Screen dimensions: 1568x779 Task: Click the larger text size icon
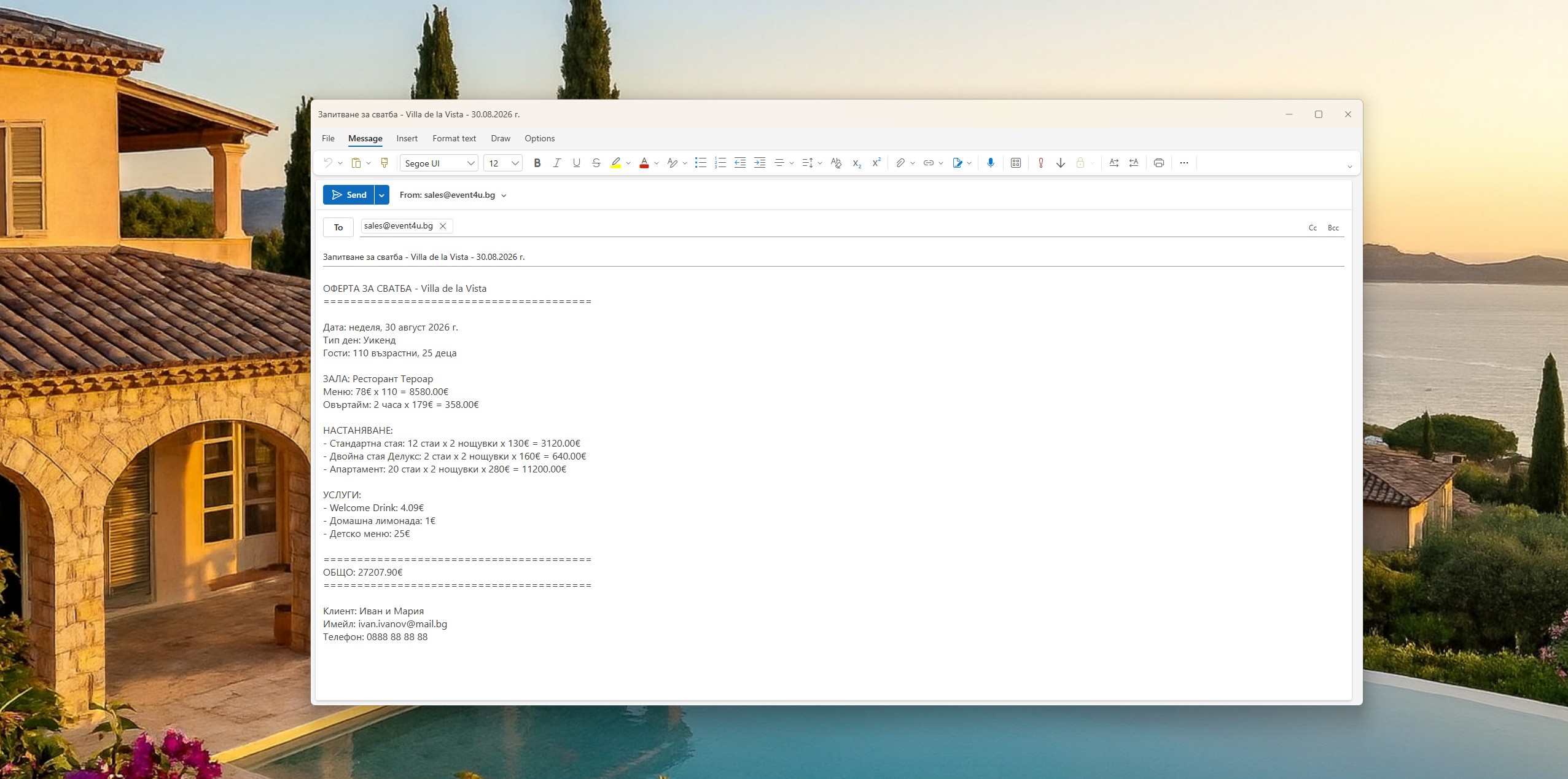[1114, 163]
